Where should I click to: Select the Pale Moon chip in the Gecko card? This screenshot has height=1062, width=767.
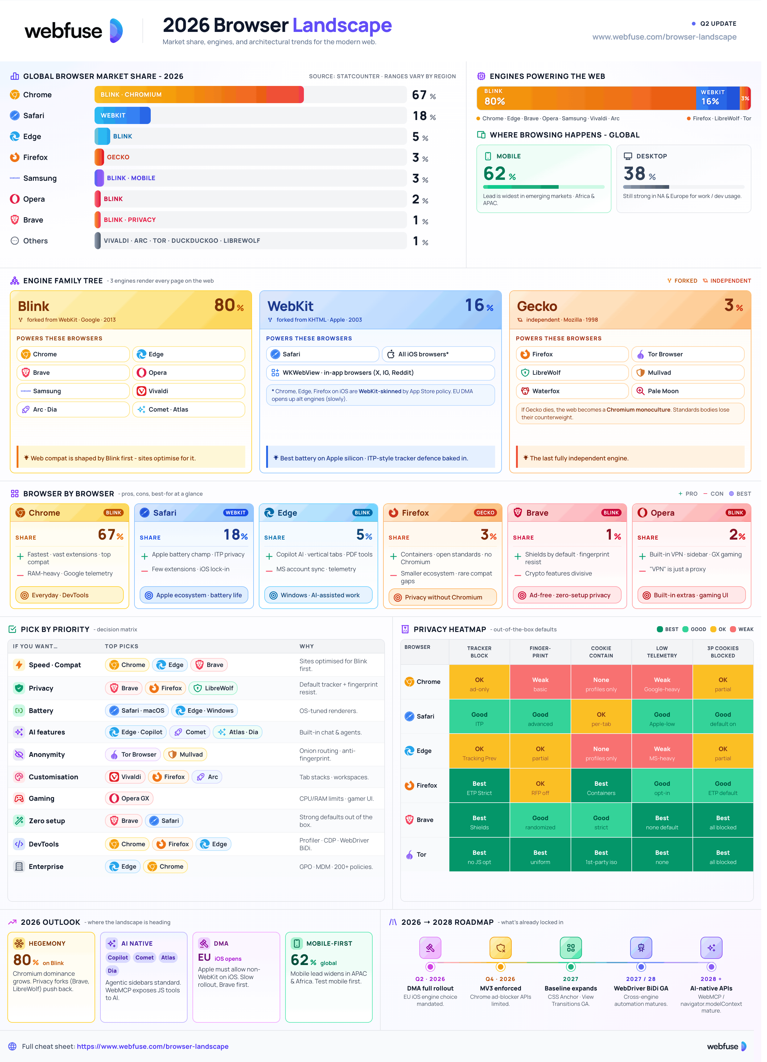coord(688,391)
